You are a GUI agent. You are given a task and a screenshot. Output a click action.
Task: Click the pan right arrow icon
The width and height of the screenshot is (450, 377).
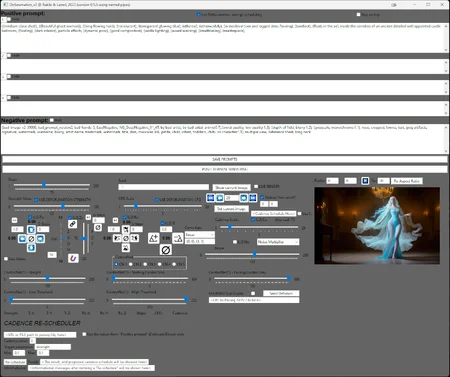coord(40,239)
